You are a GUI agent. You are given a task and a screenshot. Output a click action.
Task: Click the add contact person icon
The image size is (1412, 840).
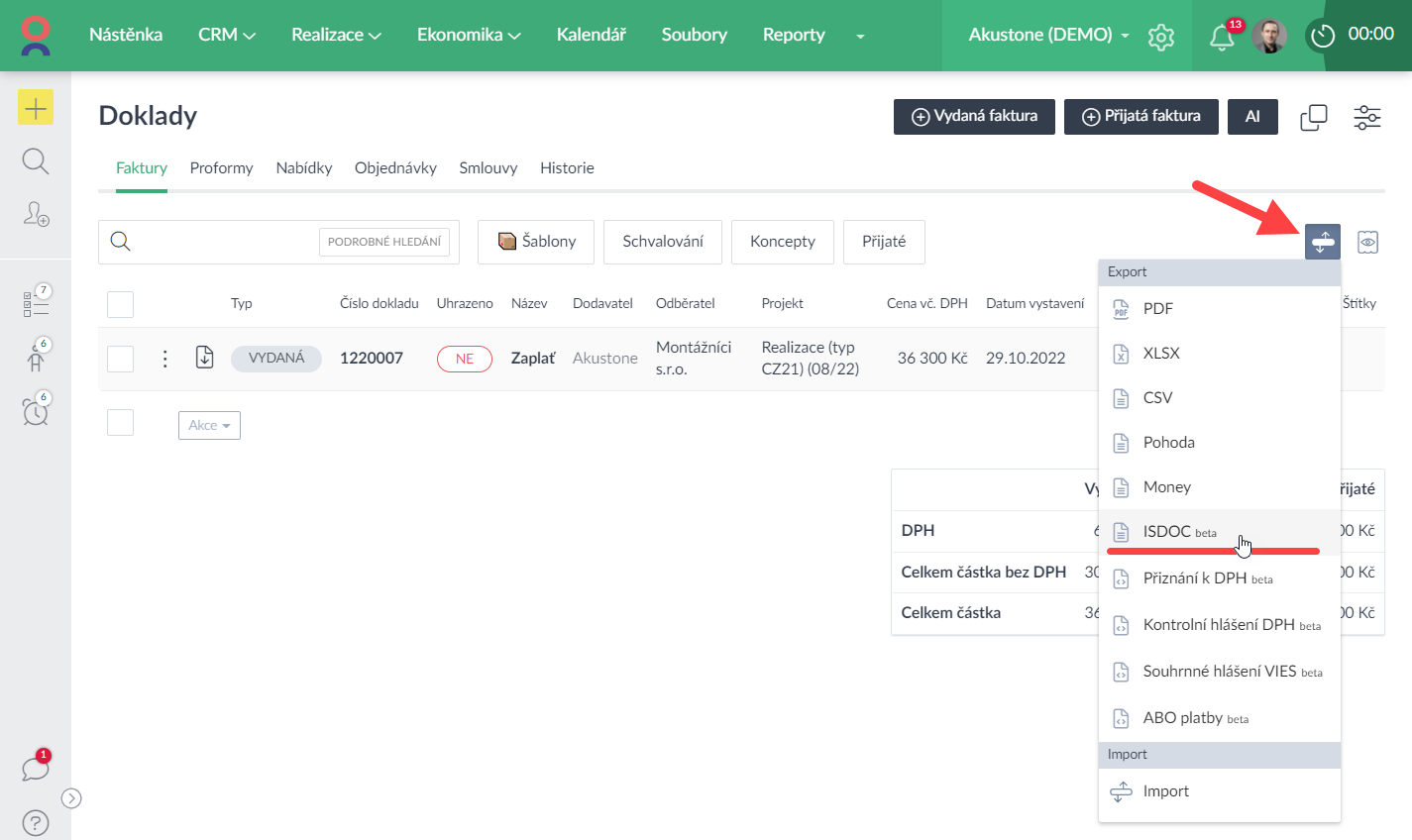point(36,214)
